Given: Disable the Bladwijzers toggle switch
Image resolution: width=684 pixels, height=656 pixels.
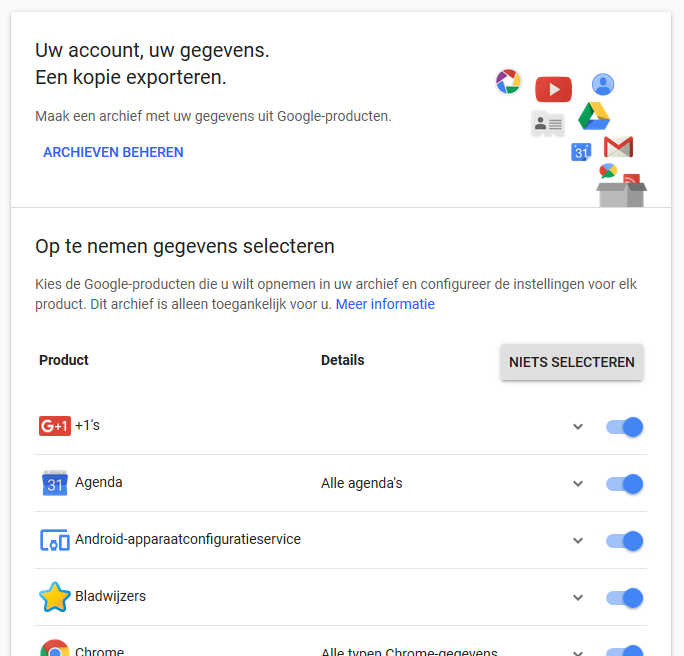Looking at the screenshot, I should [x=625, y=598].
